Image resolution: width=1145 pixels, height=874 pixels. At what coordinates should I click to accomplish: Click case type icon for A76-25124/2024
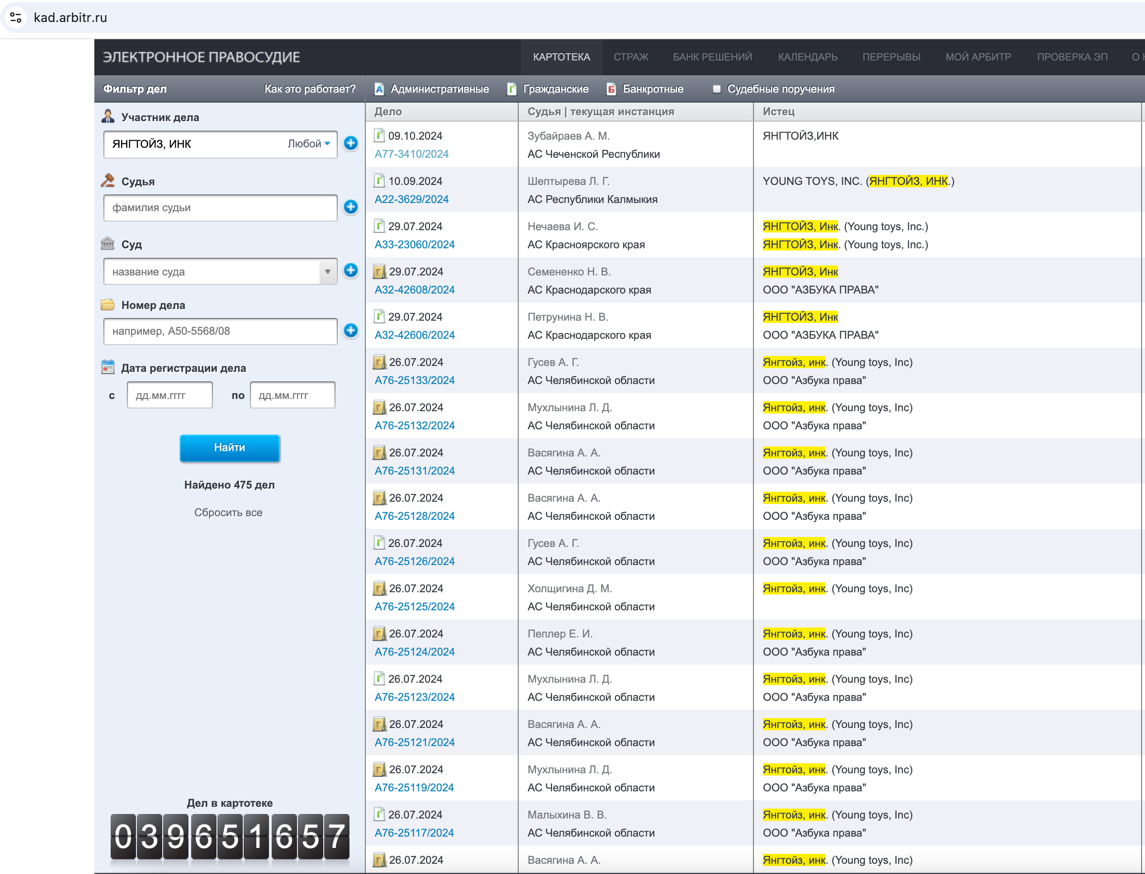click(380, 633)
